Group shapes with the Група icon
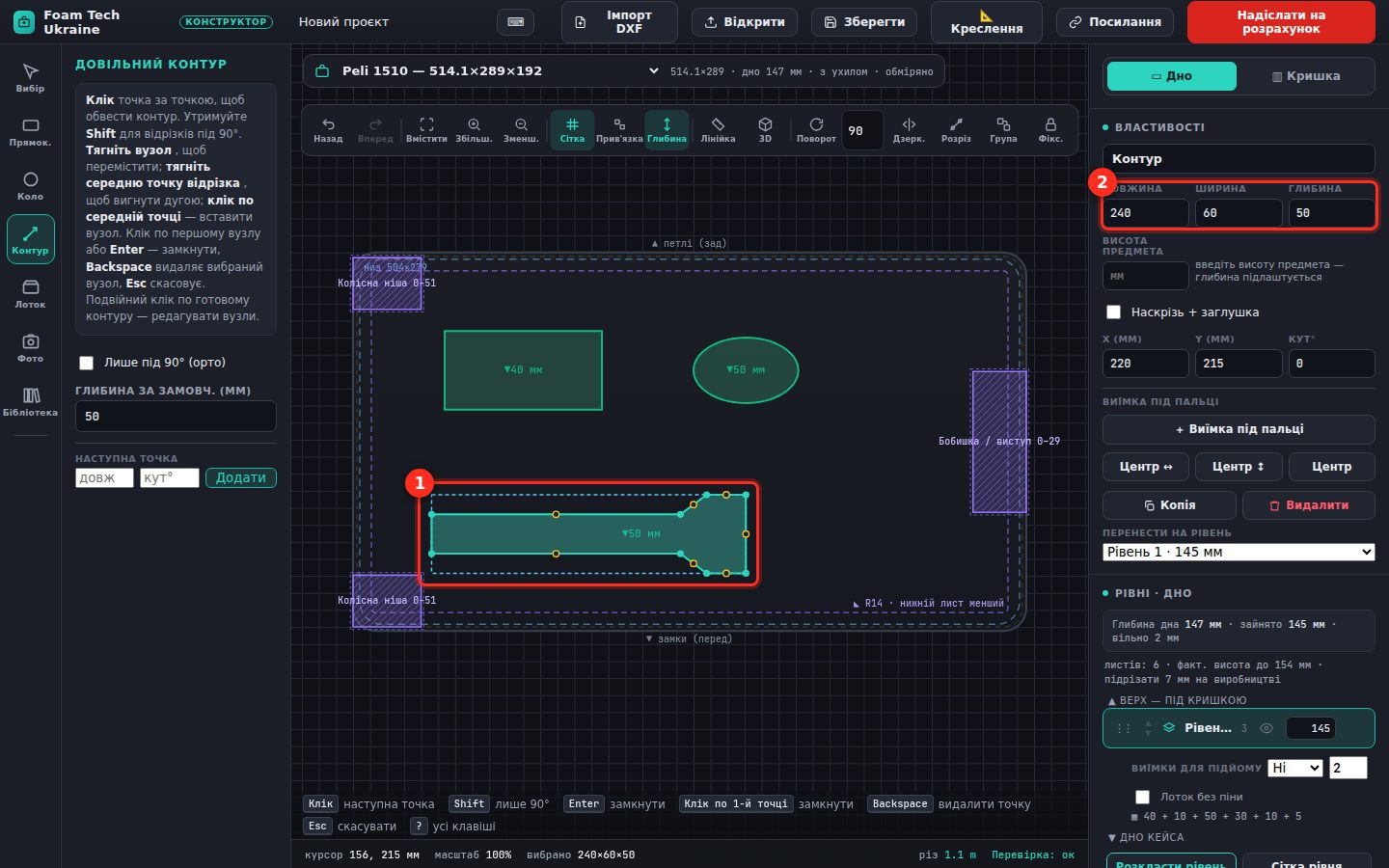 (1003, 130)
